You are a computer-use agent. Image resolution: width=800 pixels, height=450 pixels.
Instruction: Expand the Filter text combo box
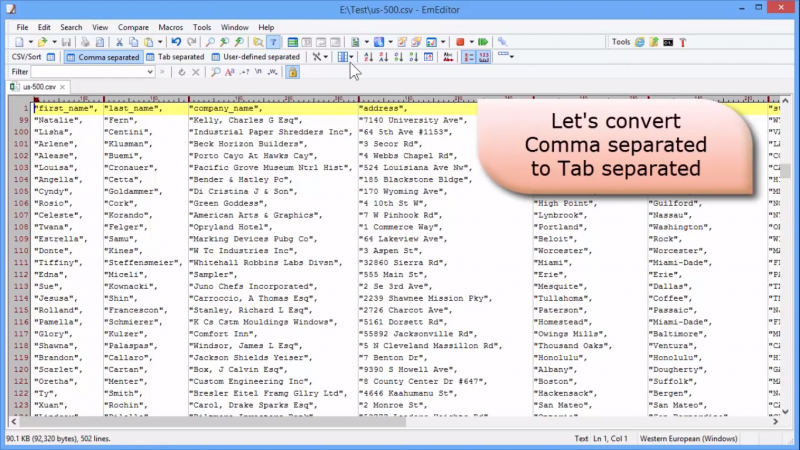click(x=150, y=72)
